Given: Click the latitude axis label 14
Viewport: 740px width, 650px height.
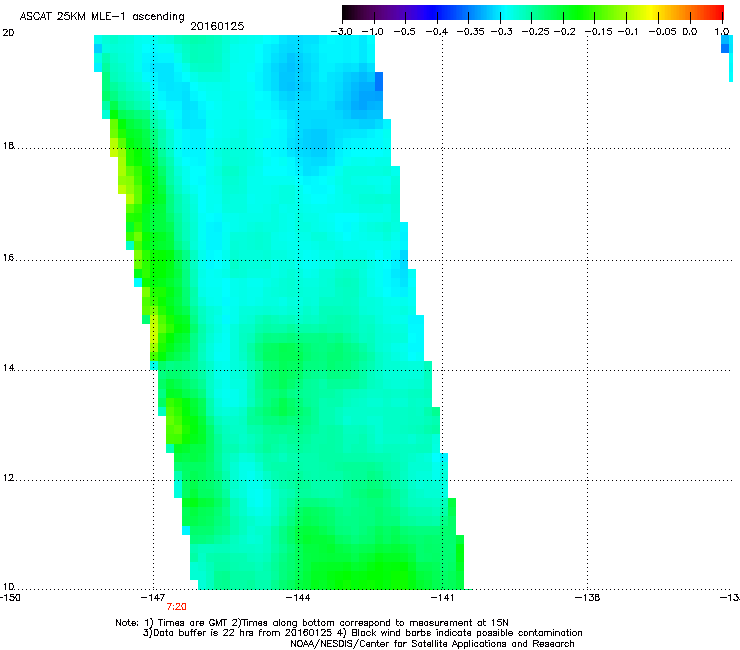Looking at the screenshot, I should pos(8,368).
